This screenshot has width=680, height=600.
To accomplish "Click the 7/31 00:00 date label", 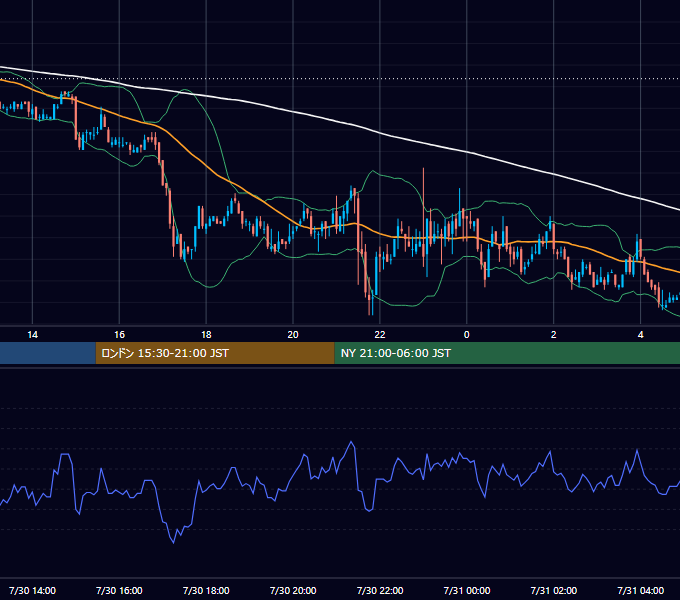I will (467, 590).
